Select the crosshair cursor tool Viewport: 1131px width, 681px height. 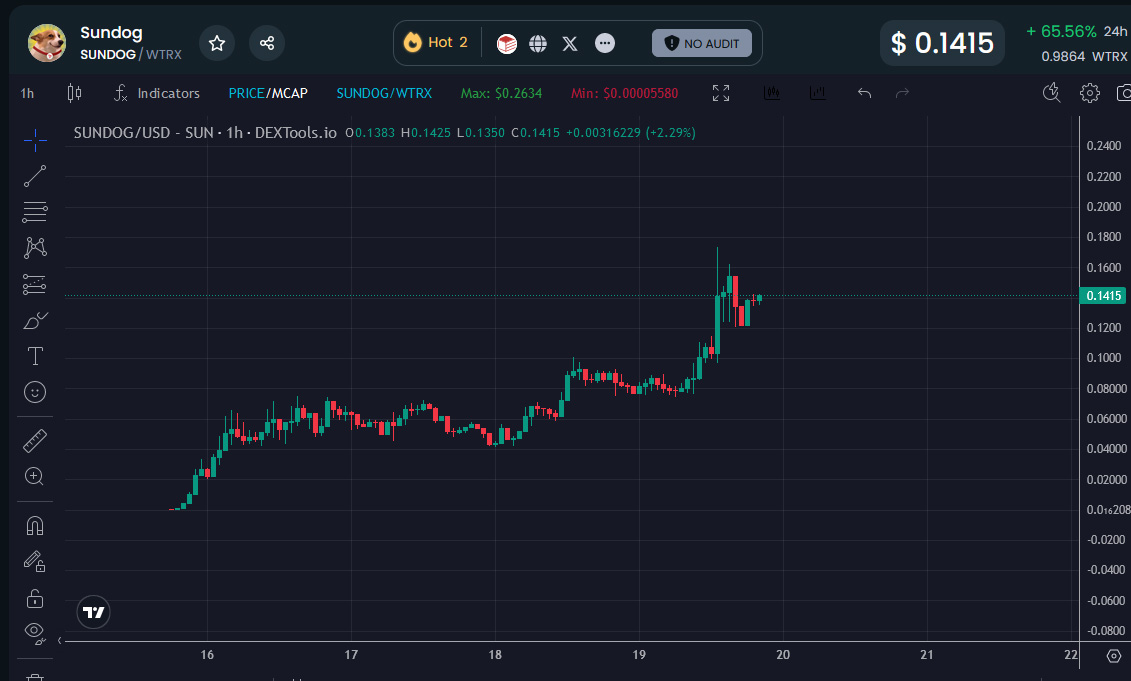tap(35, 141)
